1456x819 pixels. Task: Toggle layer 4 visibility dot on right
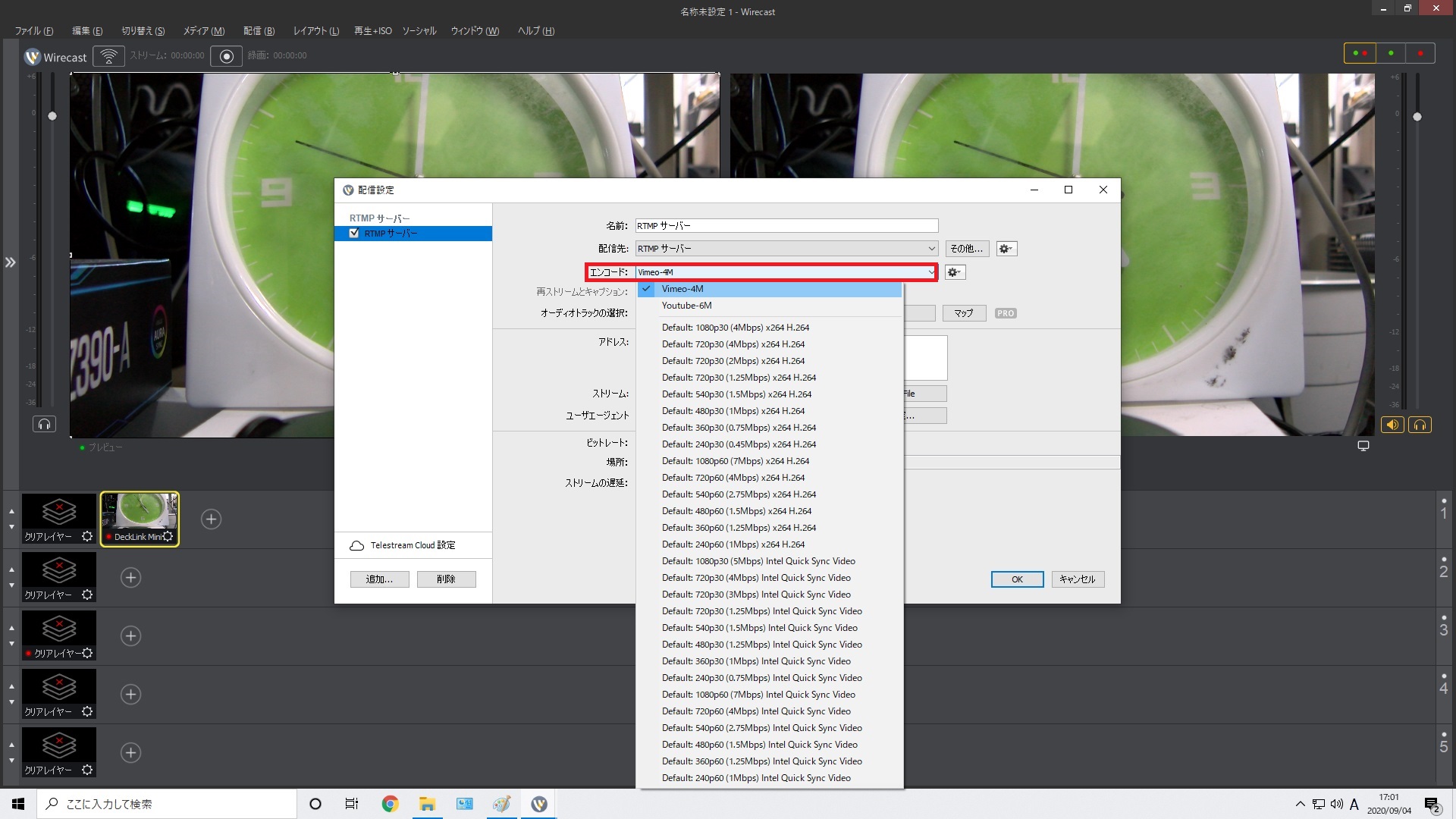pyautogui.click(x=1444, y=676)
